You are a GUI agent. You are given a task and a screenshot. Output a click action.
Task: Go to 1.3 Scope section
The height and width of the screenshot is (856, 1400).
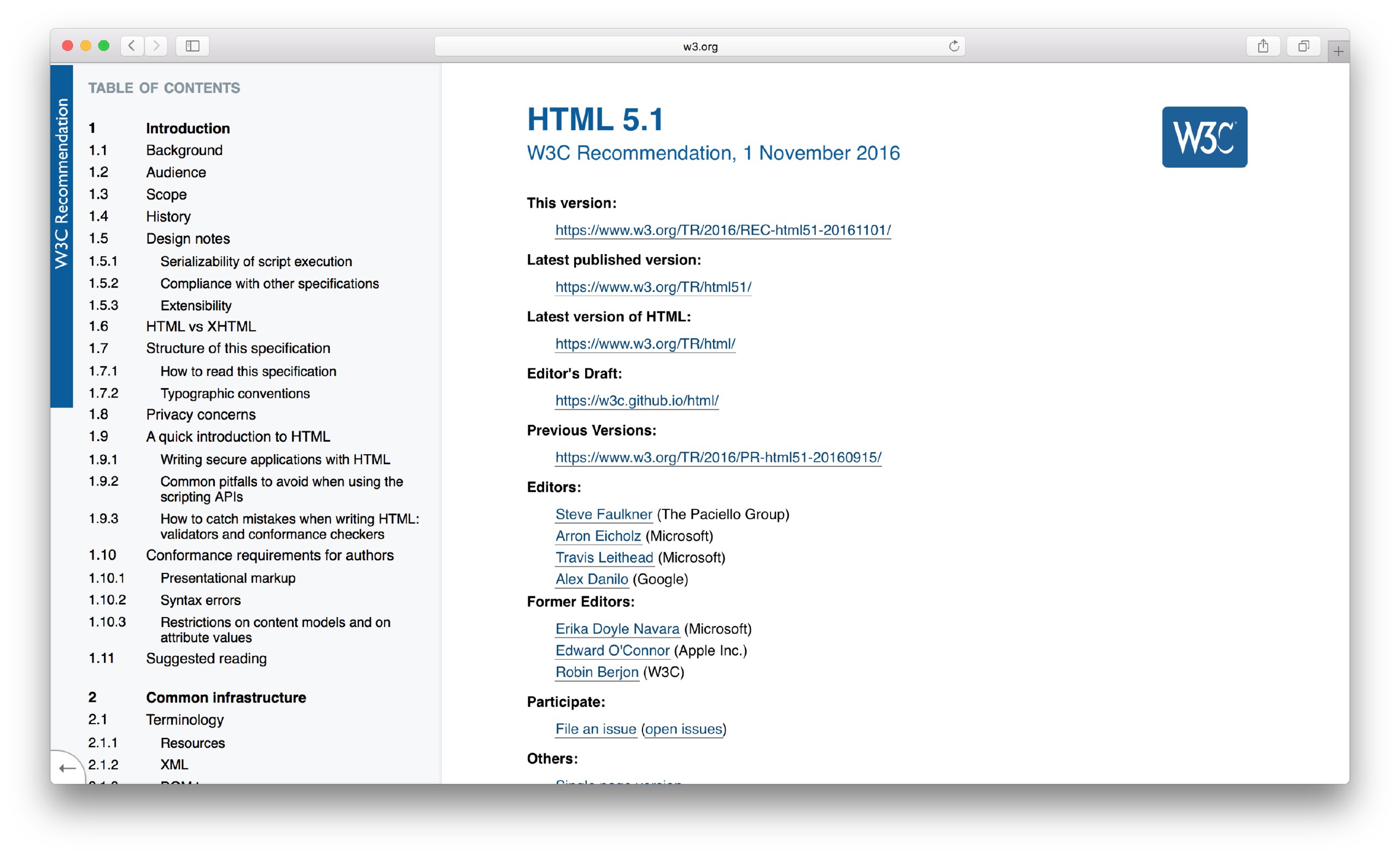166,194
